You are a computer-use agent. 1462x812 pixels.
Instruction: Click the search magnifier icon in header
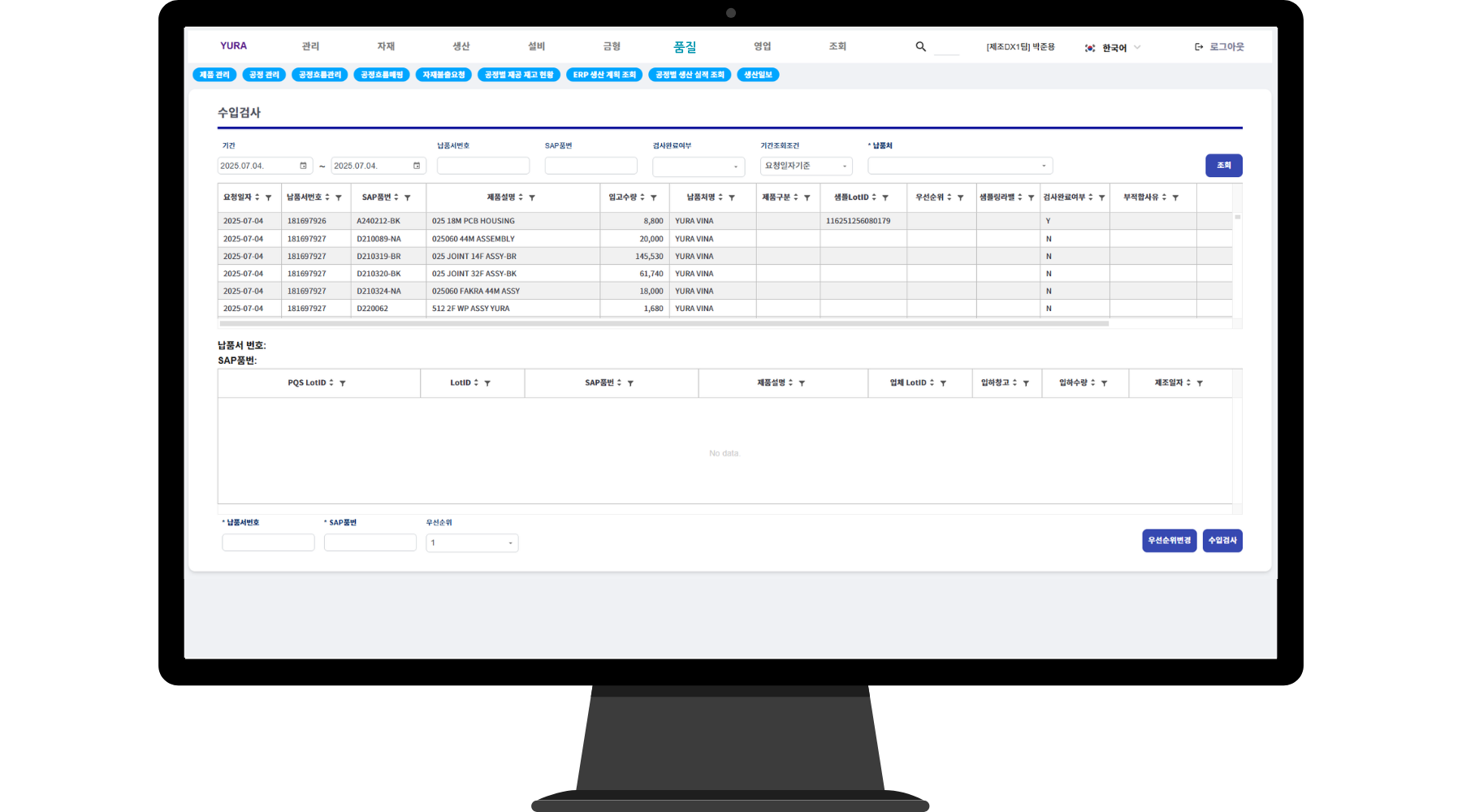tap(920, 47)
